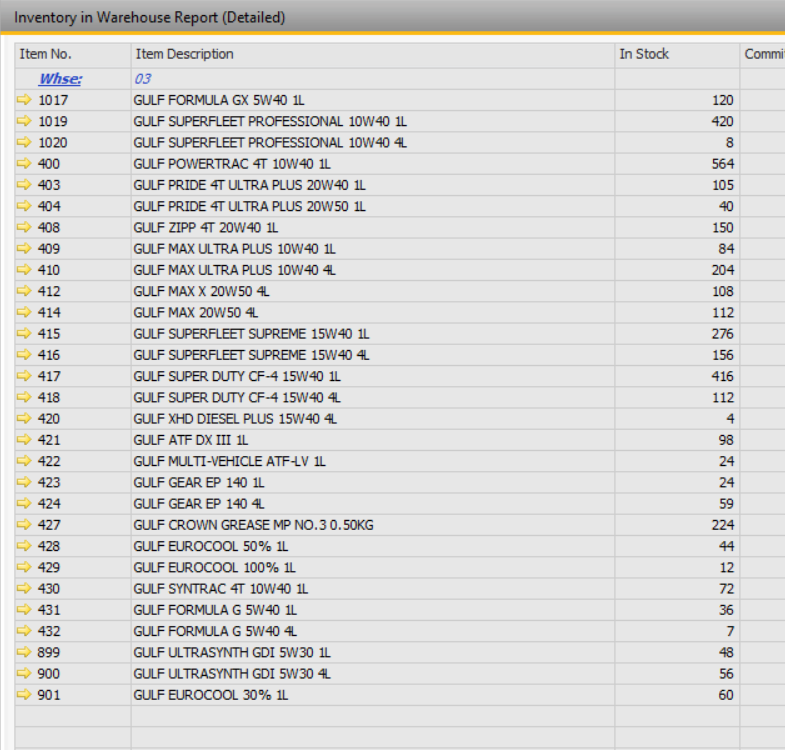785x750 pixels.
Task: Open the link arrow beside item 427
Action: coord(25,525)
